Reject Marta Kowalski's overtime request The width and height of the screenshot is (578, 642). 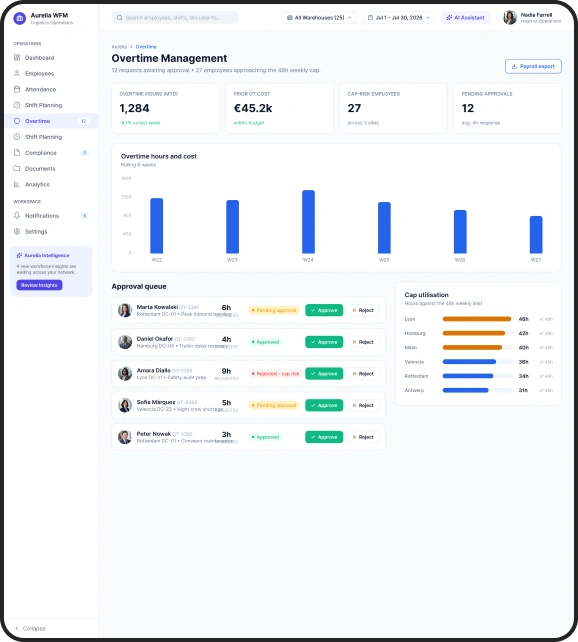363,310
